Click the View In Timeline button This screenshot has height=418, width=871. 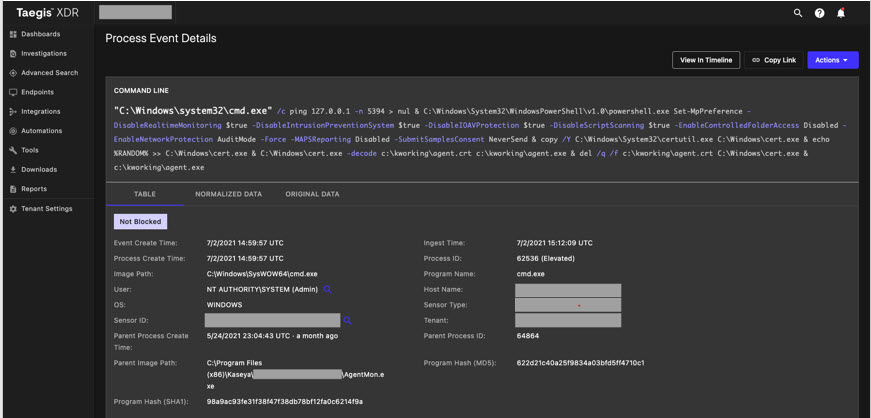point(706,60)
